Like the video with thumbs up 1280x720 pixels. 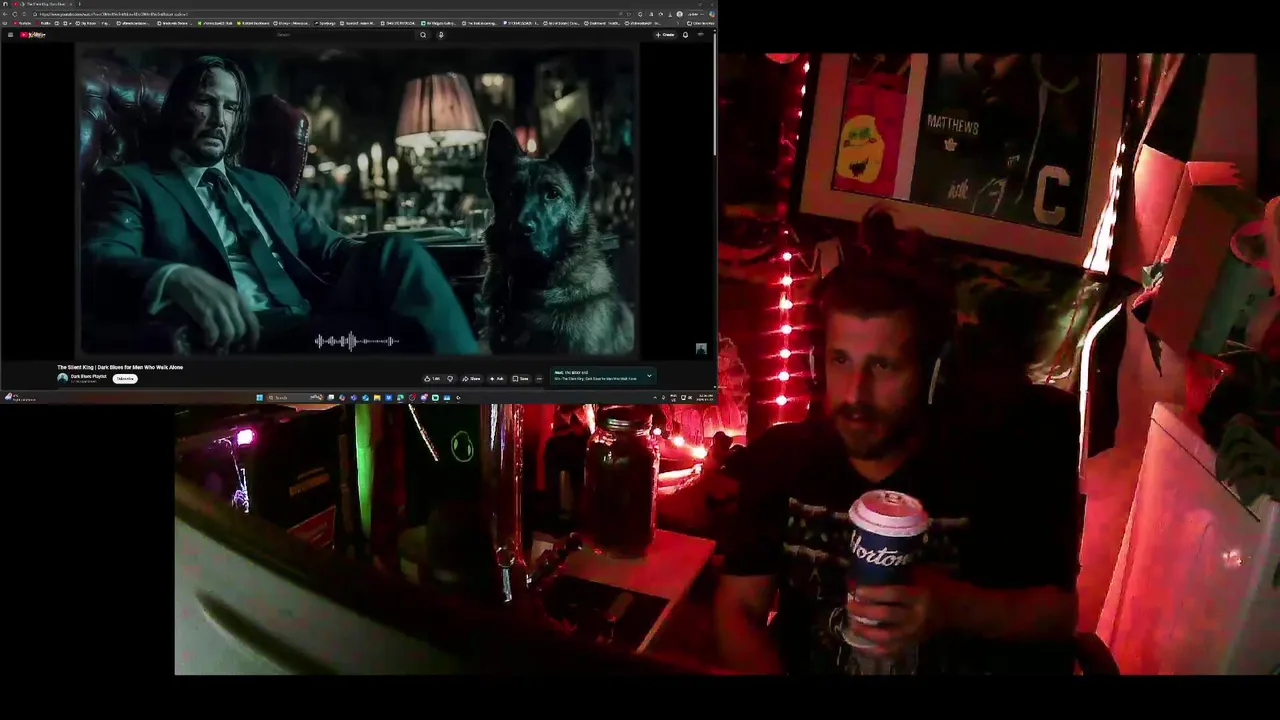pos(433,379)
